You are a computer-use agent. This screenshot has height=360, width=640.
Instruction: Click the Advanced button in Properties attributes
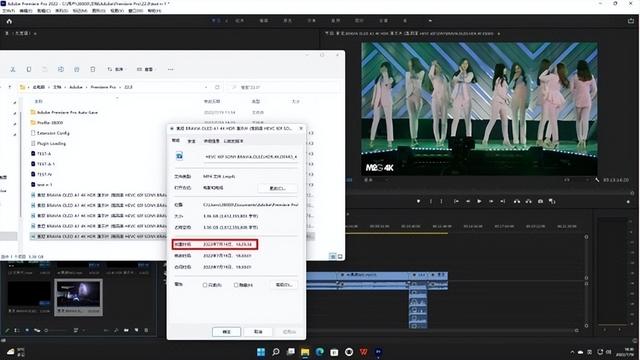(x=284, y=285)
